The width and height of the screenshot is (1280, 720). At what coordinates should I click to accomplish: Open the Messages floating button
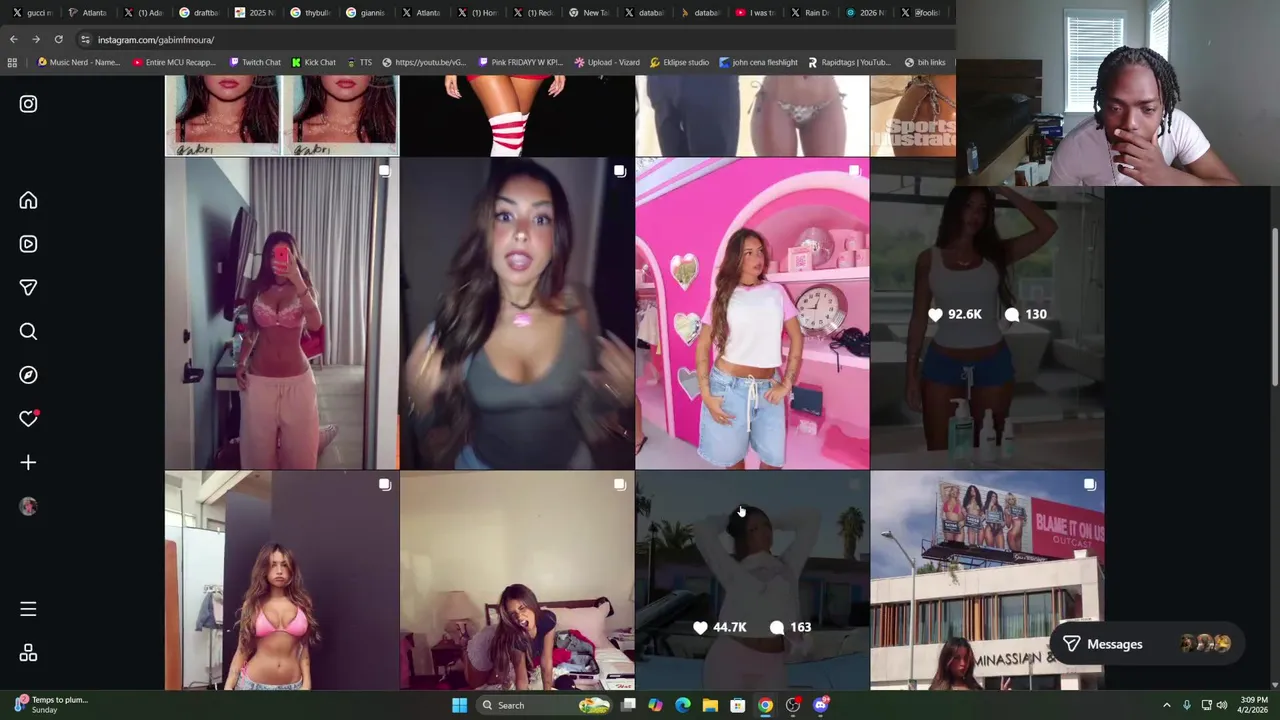click(x=1147, y=645)
